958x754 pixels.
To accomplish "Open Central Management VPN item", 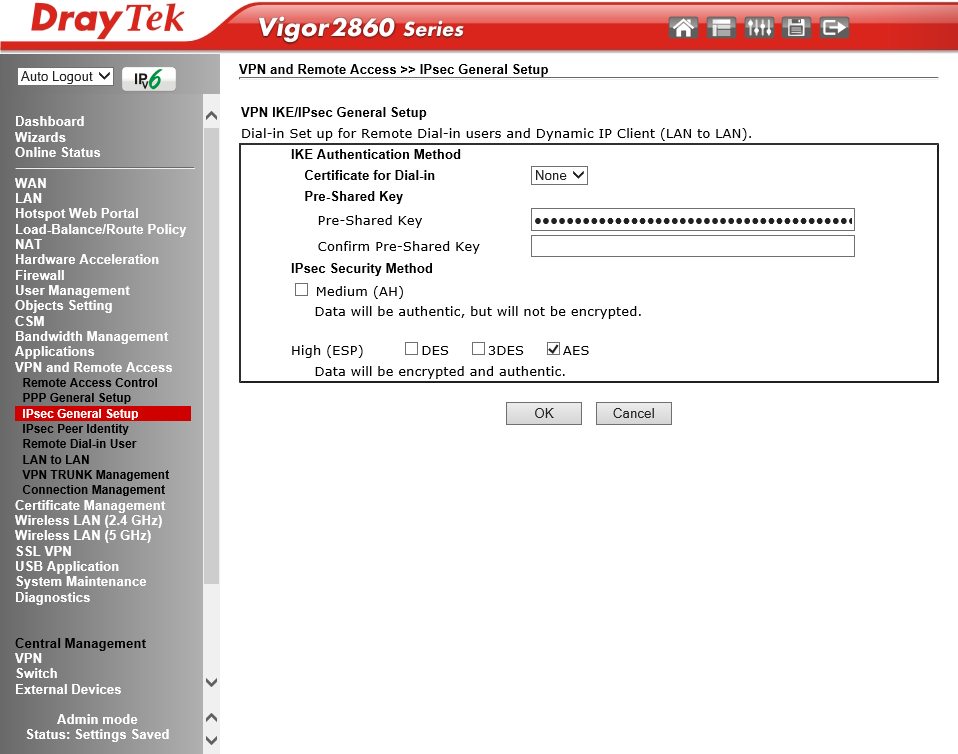I will (x=29, y=659).
